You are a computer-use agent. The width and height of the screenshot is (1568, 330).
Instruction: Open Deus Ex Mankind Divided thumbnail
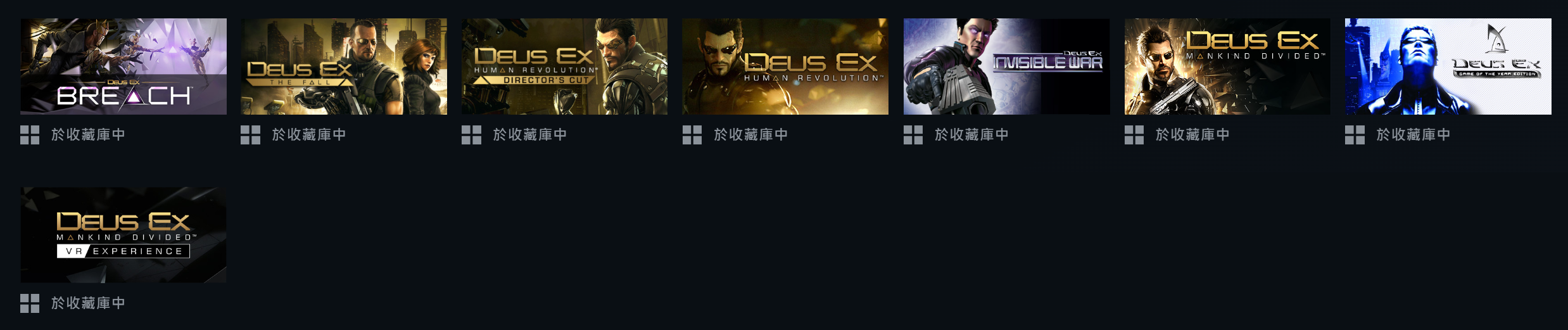click(x=1227, y=67)
